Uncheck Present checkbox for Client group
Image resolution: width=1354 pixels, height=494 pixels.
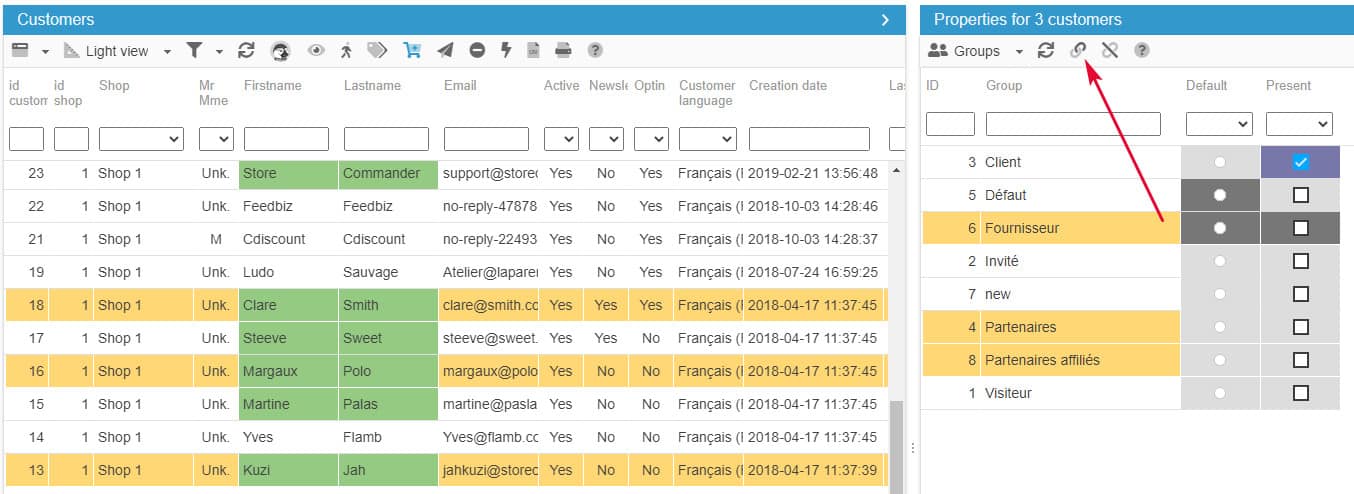pos(1300,162)
